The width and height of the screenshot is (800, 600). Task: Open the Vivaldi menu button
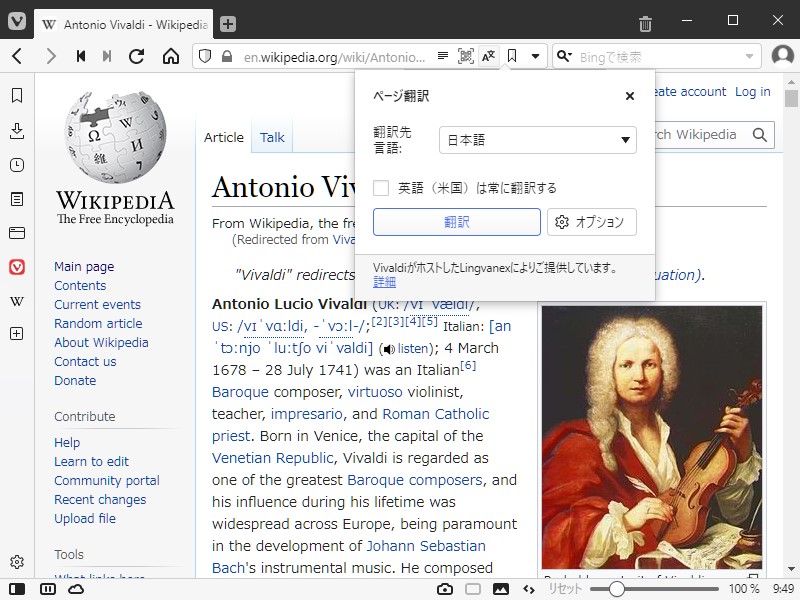[x=15, y=22]
